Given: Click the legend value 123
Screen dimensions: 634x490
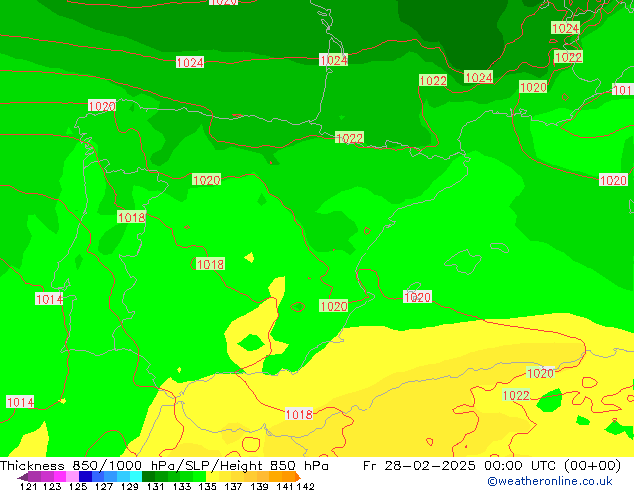Looking at the screenshot, I should [52, 486].
